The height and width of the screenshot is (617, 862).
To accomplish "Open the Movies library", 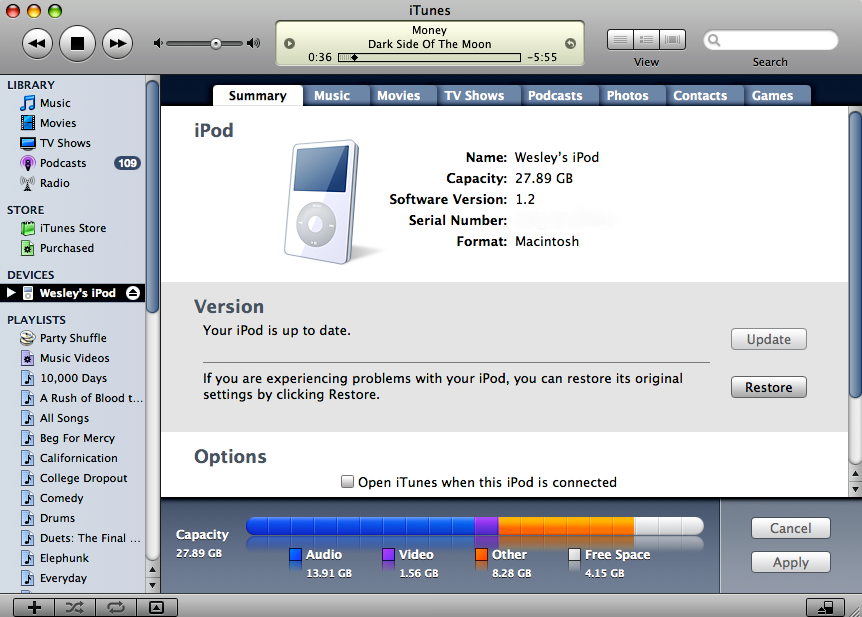I will pos(73,123).
